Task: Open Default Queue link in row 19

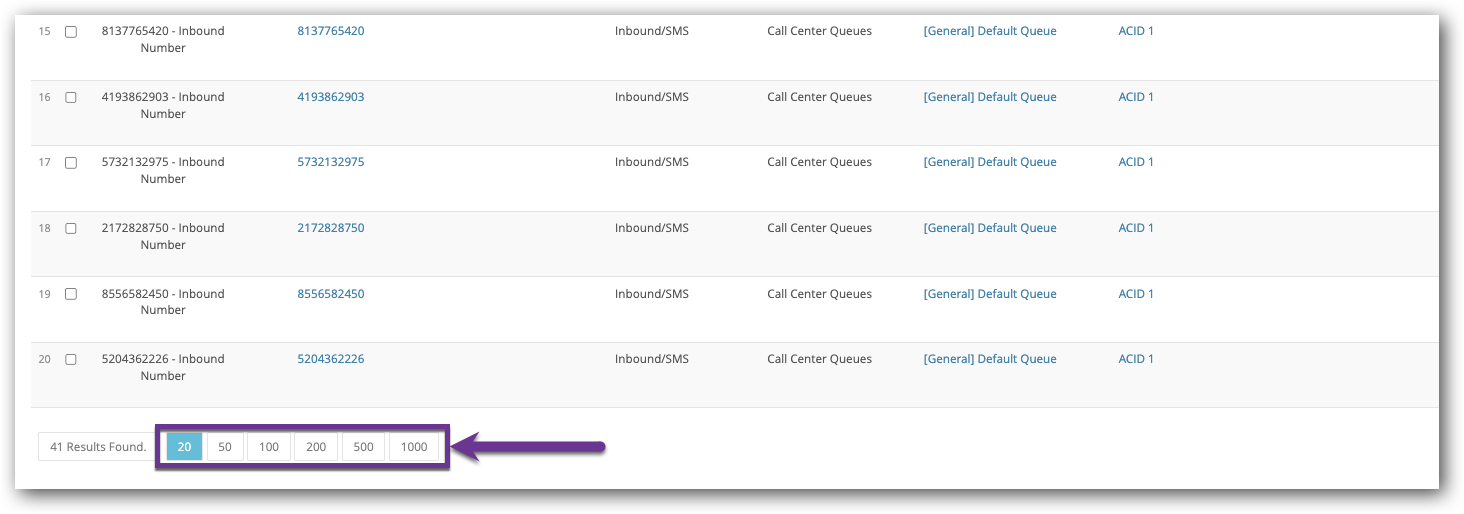Action: [990, 294]
